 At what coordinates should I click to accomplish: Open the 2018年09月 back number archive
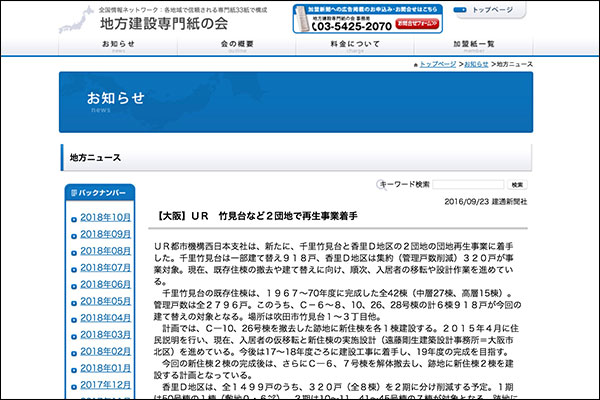coord(105,234)
